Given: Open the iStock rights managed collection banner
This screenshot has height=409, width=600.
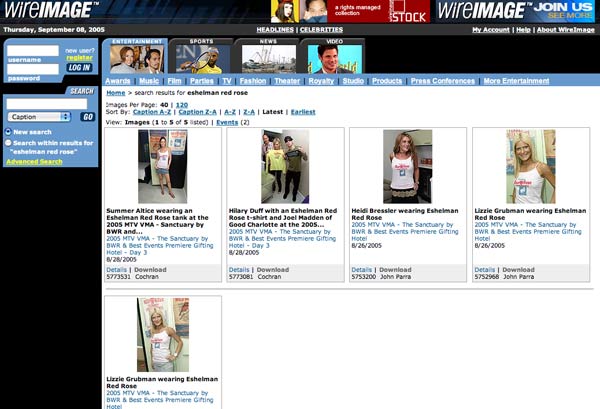Looking at the screenshot, I should (x=351, y=11).
